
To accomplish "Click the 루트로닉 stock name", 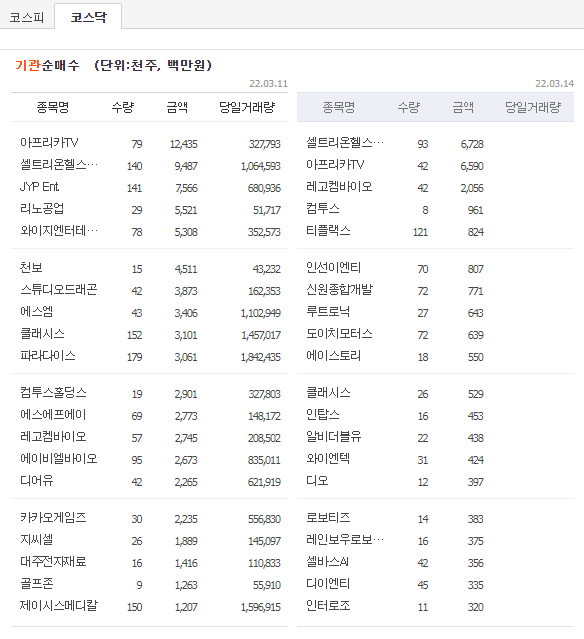I will [328, 312].
